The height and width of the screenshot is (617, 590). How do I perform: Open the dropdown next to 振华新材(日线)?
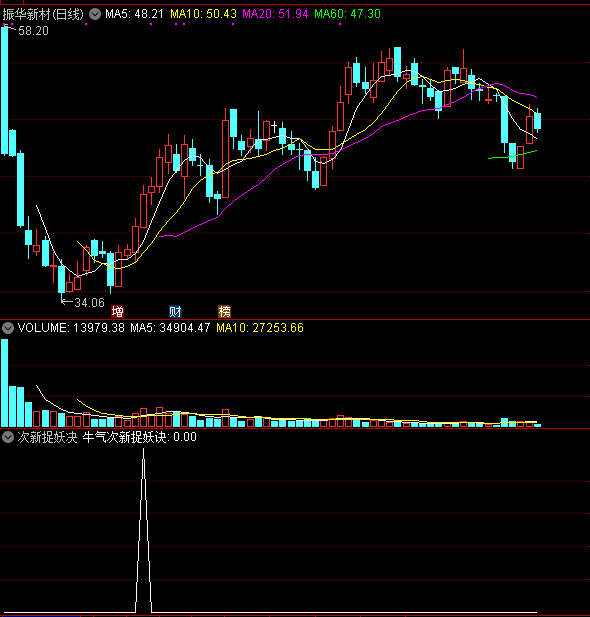tap(94, 14)
